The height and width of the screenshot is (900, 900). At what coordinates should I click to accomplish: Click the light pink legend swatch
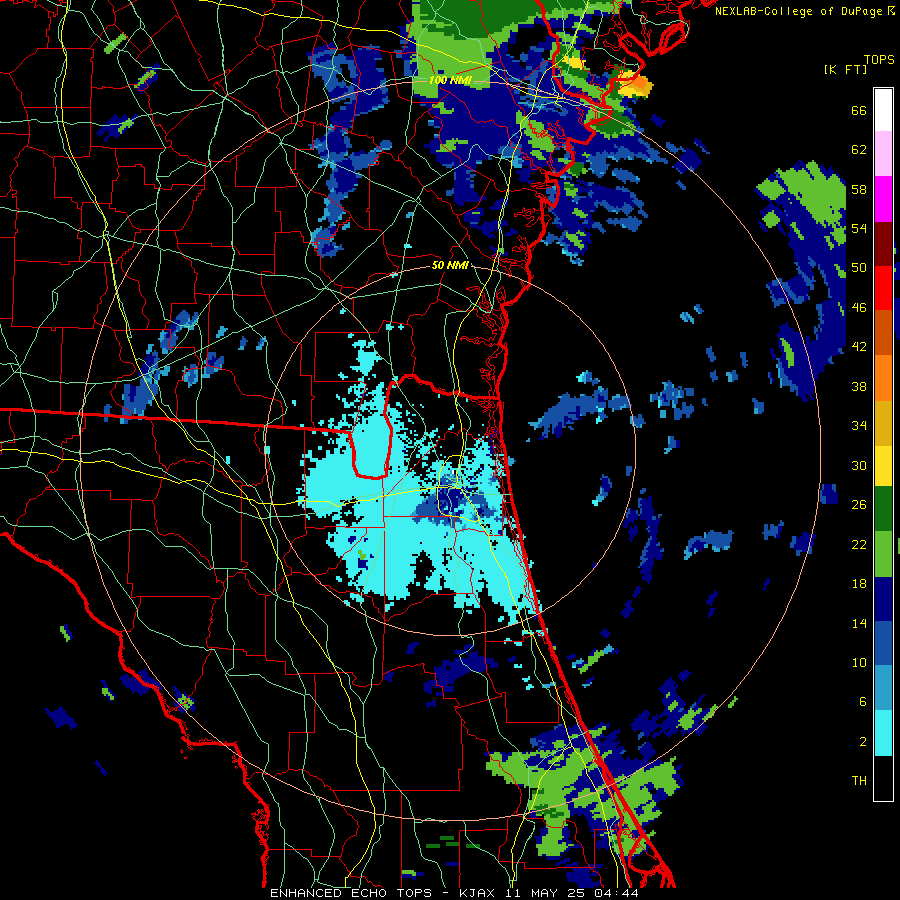(883, 154)
